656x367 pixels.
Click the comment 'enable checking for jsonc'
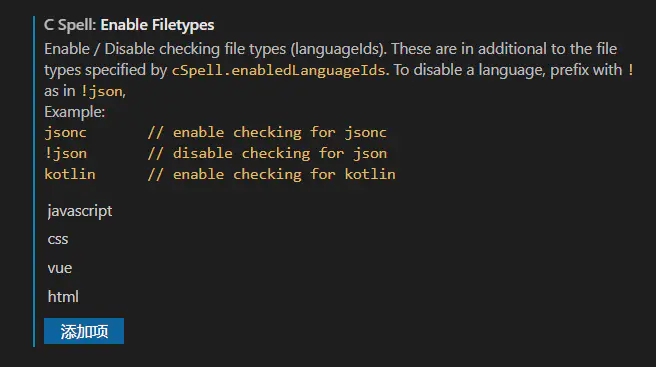(267, 133)
